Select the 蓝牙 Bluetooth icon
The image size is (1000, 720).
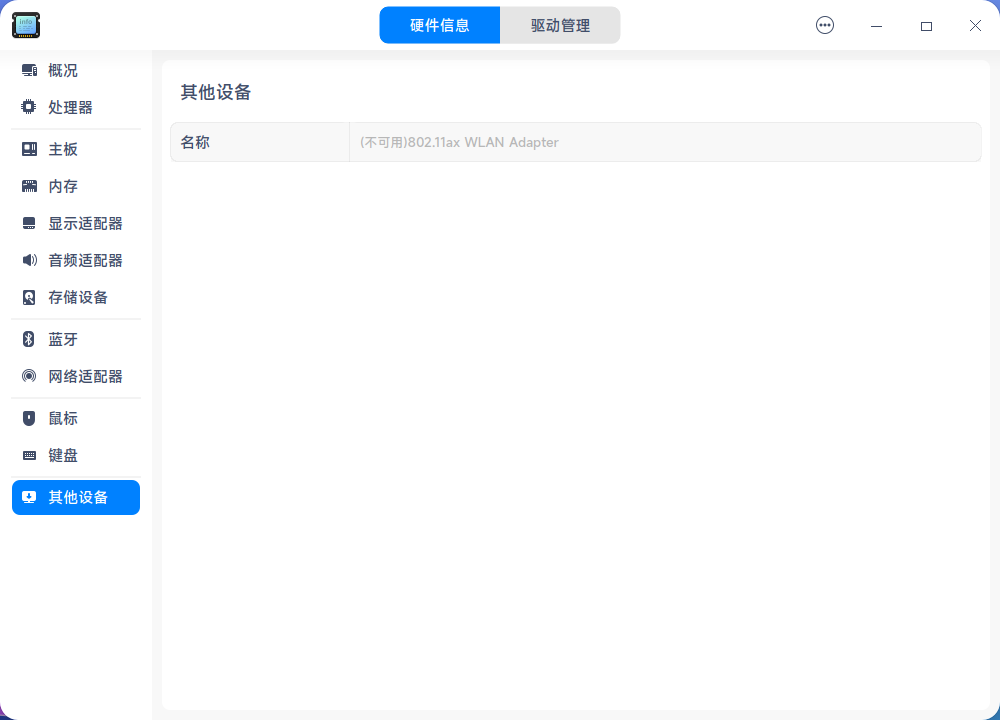28,339
